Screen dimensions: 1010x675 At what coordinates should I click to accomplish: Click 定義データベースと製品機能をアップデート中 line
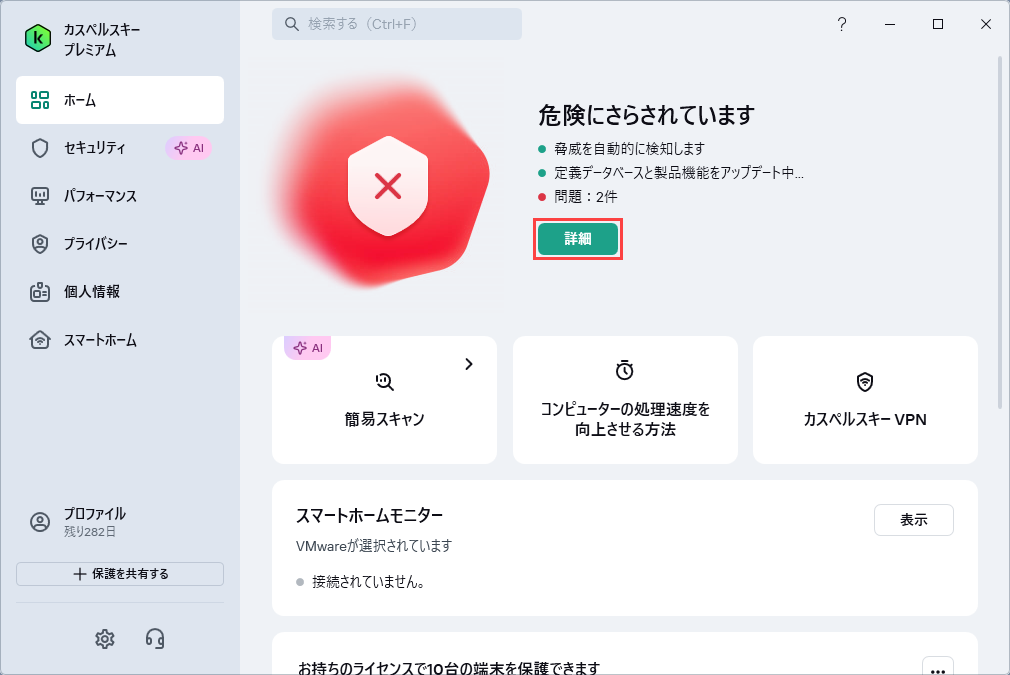point(671,173)
